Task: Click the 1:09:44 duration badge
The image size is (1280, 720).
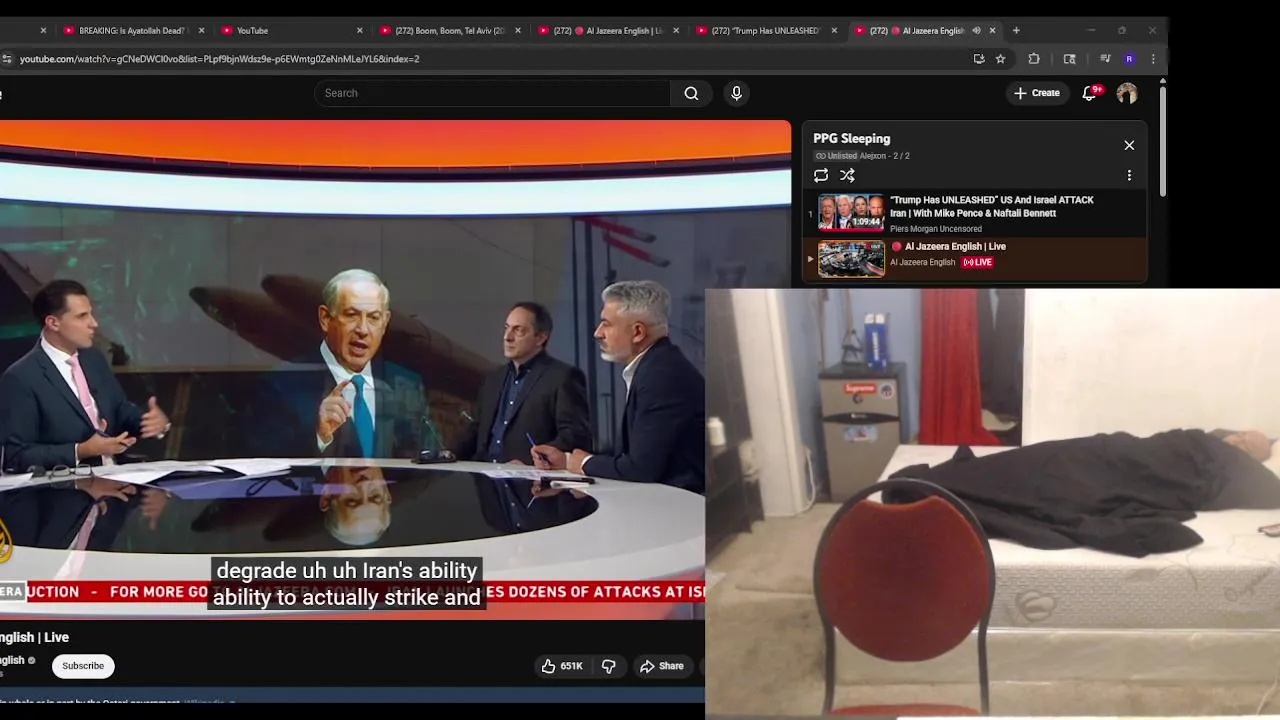Action: pos(866,222)
